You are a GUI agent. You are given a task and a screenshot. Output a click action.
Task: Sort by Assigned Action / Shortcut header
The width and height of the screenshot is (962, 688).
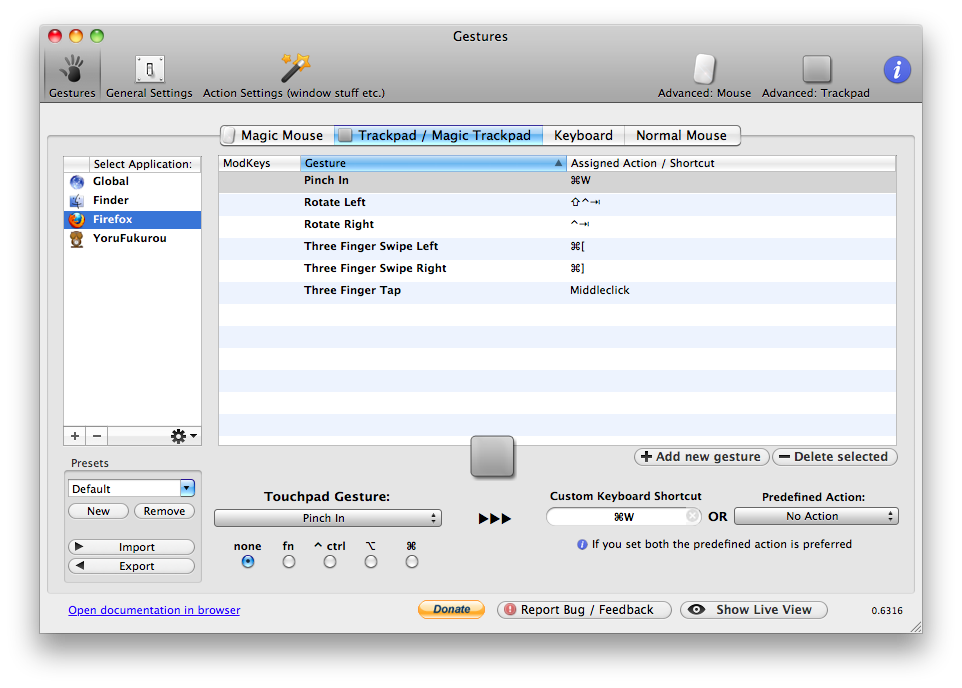pos(731,163)
